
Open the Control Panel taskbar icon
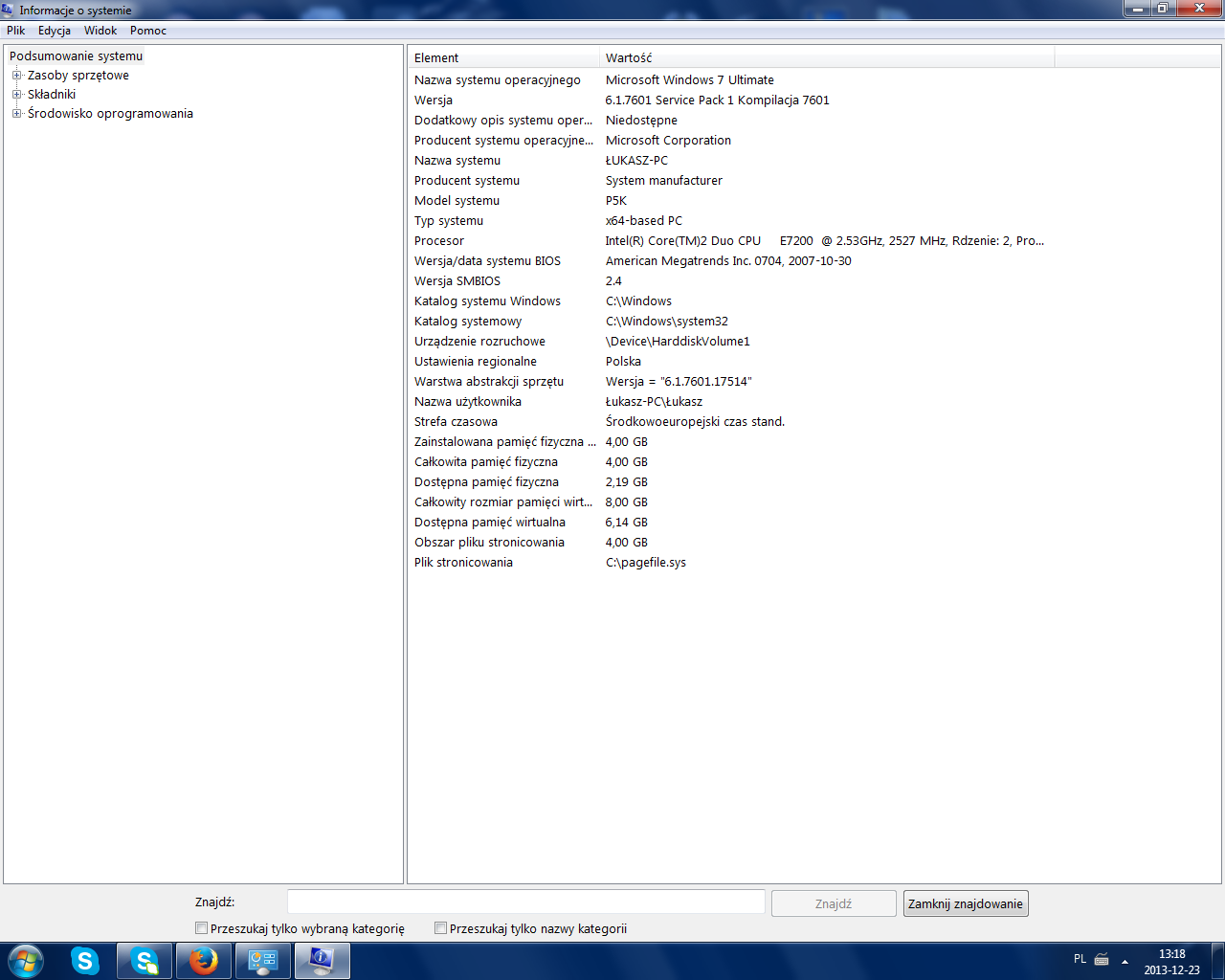coord(262,961)
